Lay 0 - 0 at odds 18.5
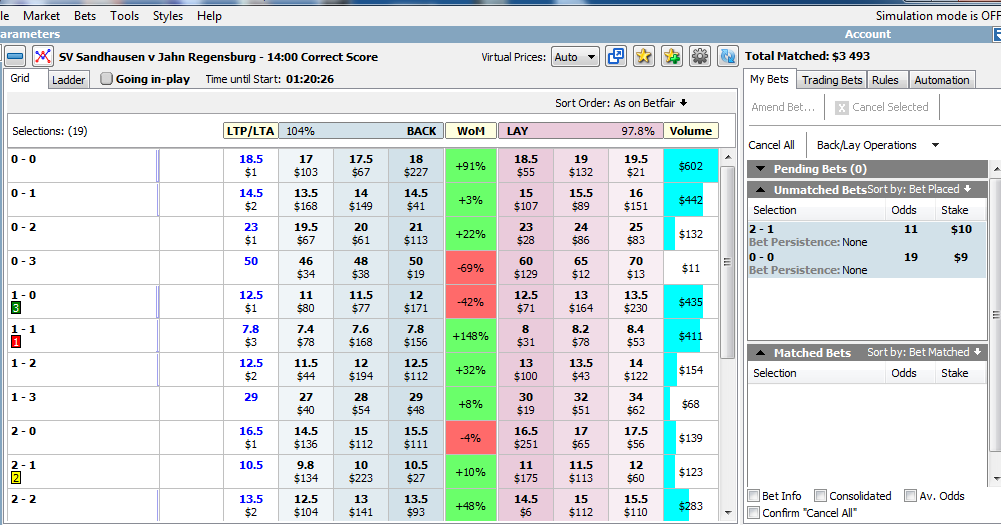Viewport: 1001px width, 525px height. click(x=525, y=165)
